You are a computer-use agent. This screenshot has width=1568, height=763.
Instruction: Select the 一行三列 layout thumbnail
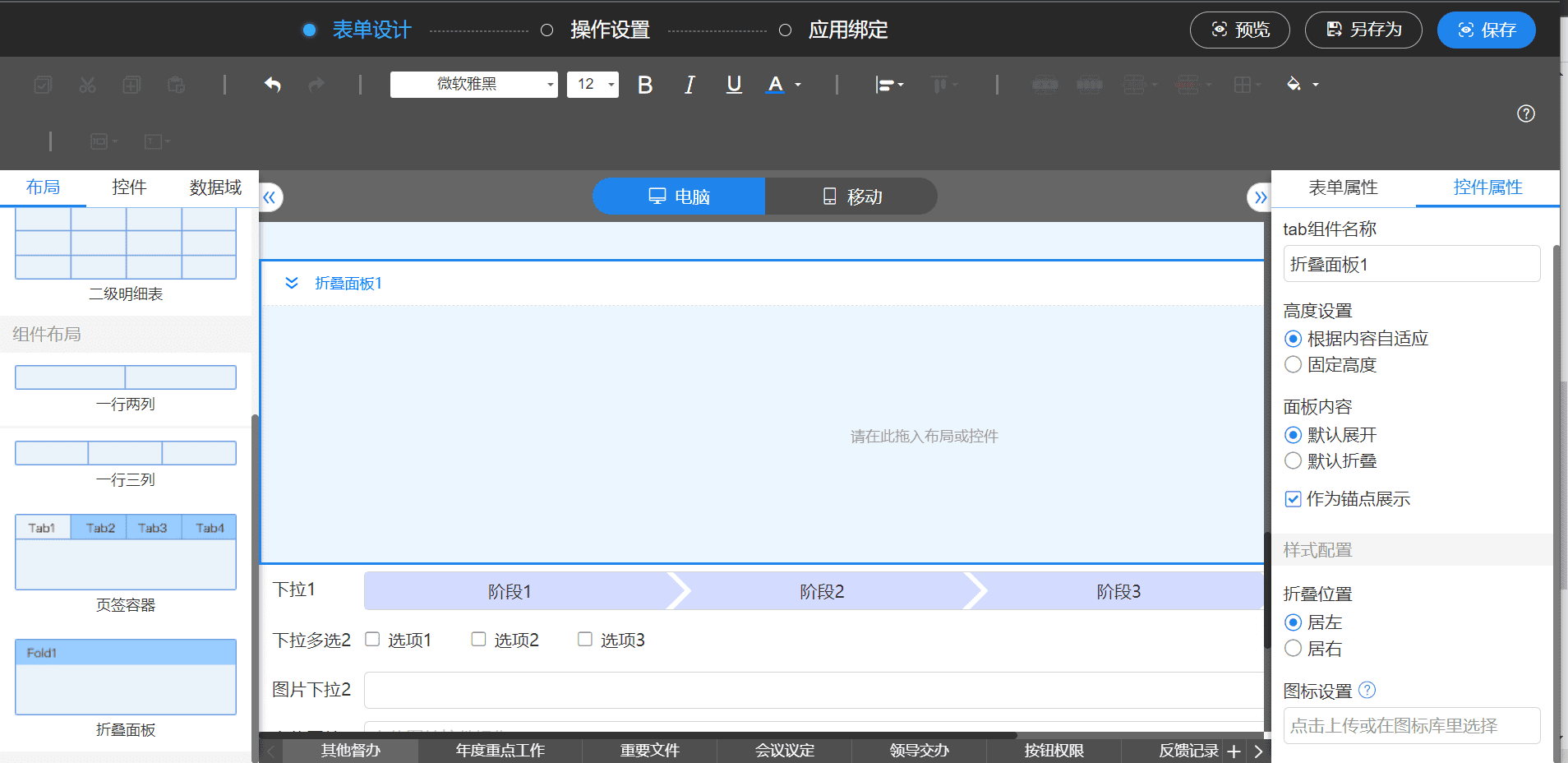[126, 453]
